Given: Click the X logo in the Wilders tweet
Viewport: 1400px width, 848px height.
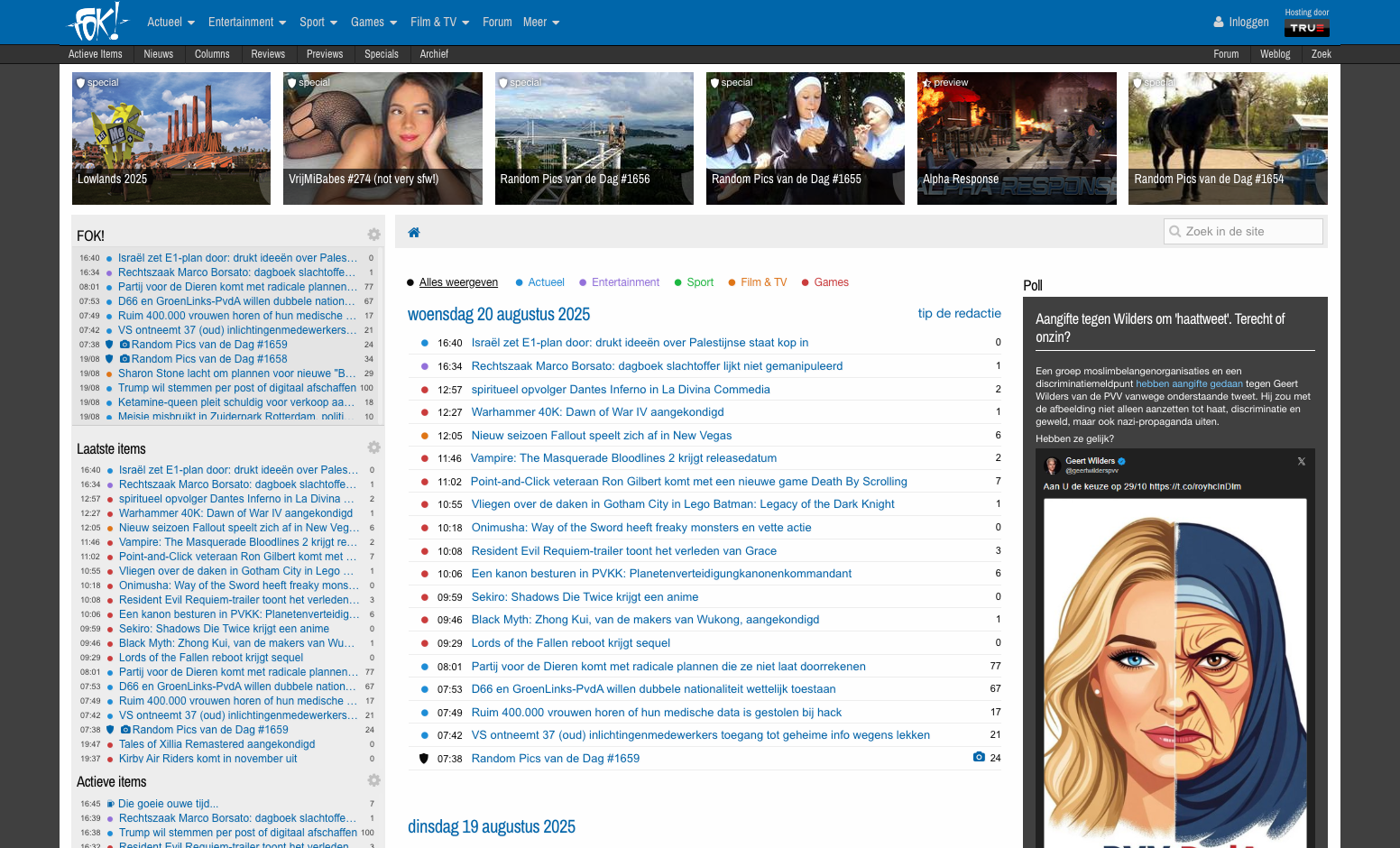Looking at the screenshot, I should tap(1301, 461).
